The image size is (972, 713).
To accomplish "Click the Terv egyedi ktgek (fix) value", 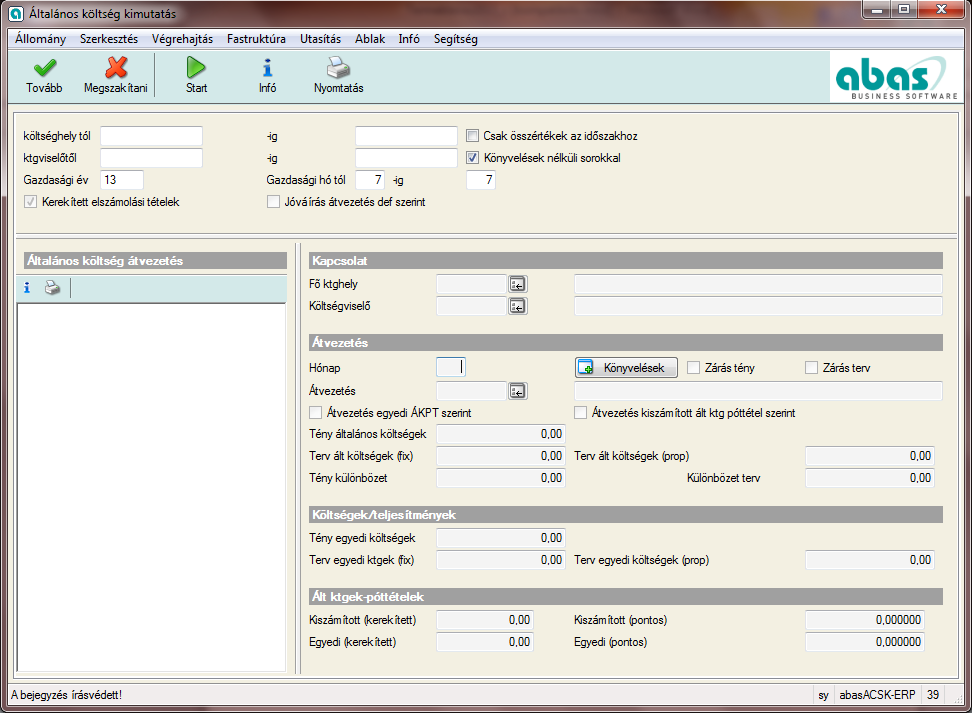I will 501,560.
